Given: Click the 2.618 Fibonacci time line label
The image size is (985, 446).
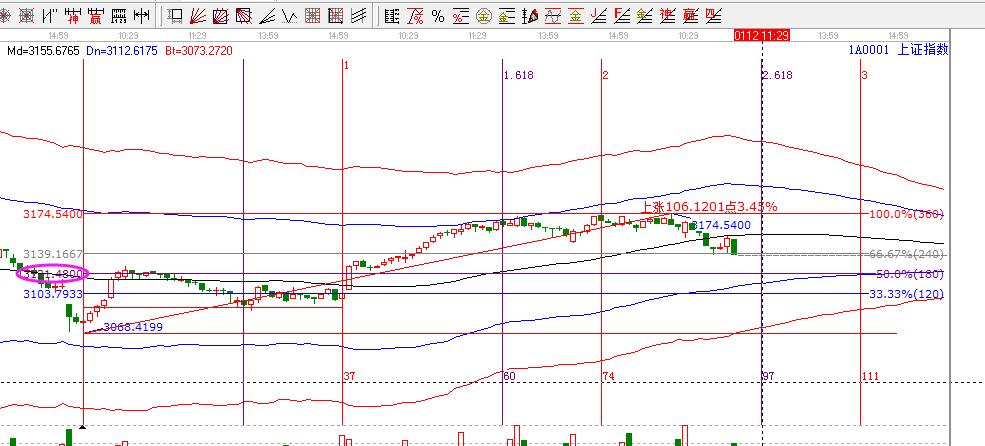Looking at the screenshot, I should (x=778, y=75).
